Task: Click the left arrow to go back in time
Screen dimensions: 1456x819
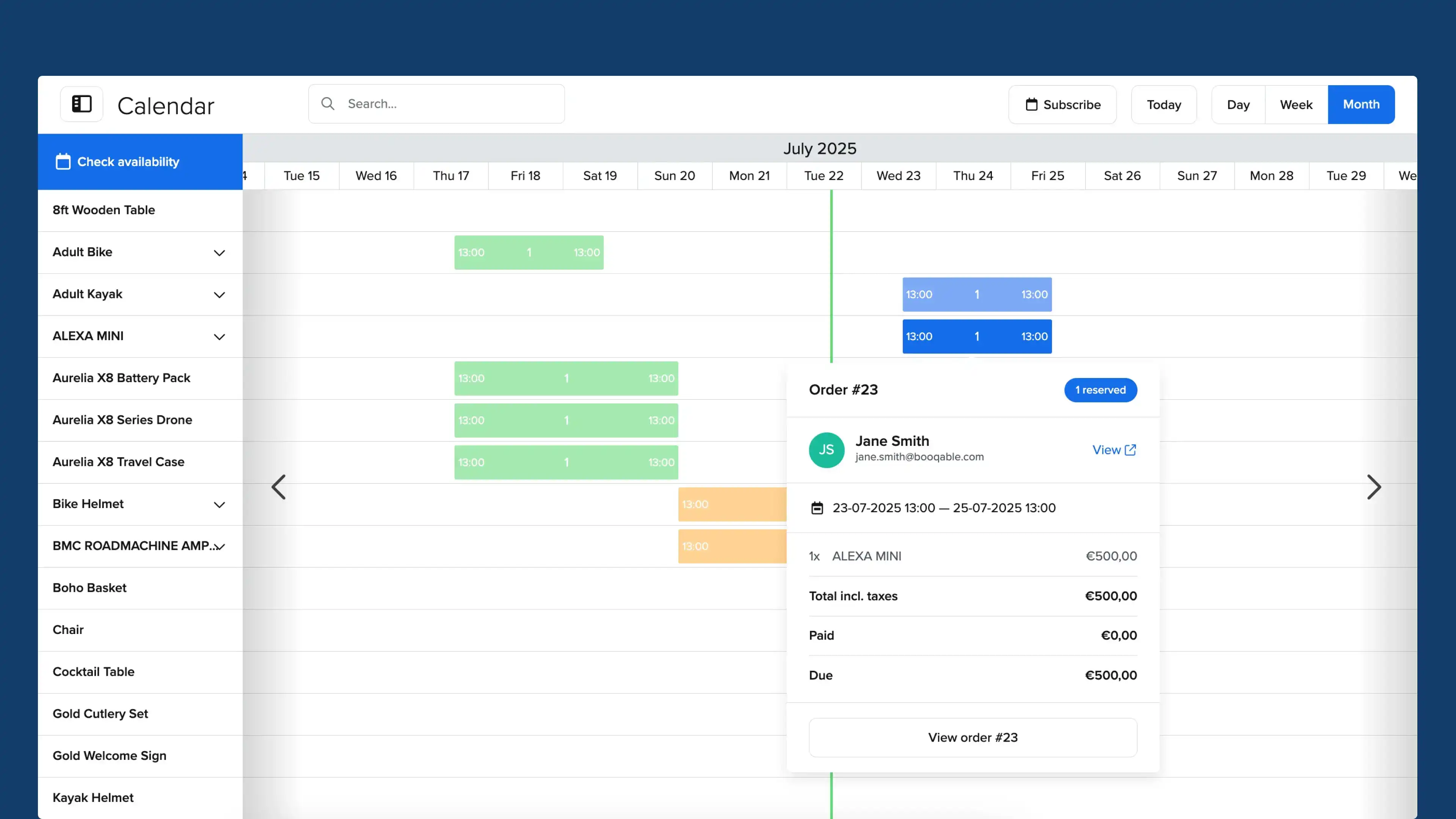Action: click(x=279, y=486)
